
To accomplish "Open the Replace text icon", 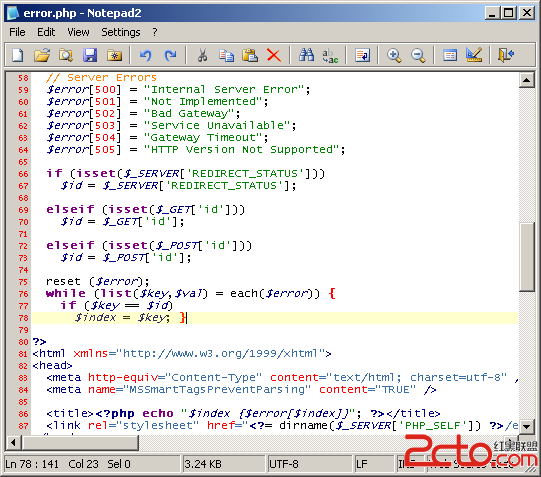I will coord(330,56).
